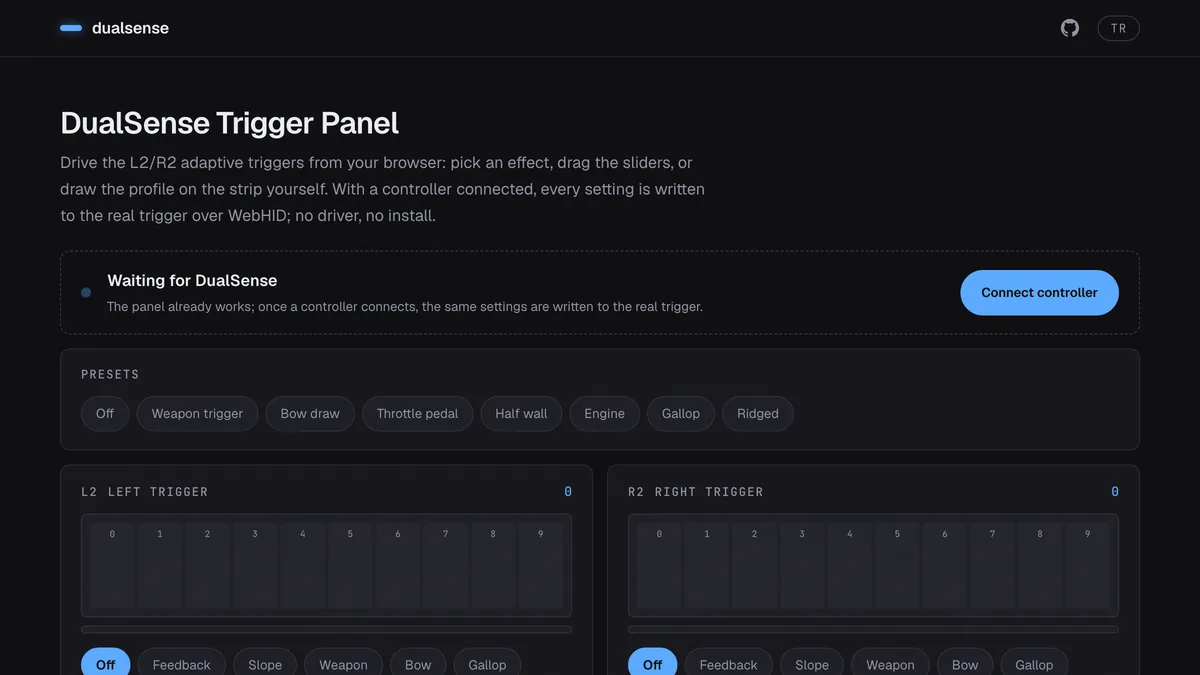Click zone 1 in the R2 strip
Screen dimensions: 1200x675
(707, 565)
